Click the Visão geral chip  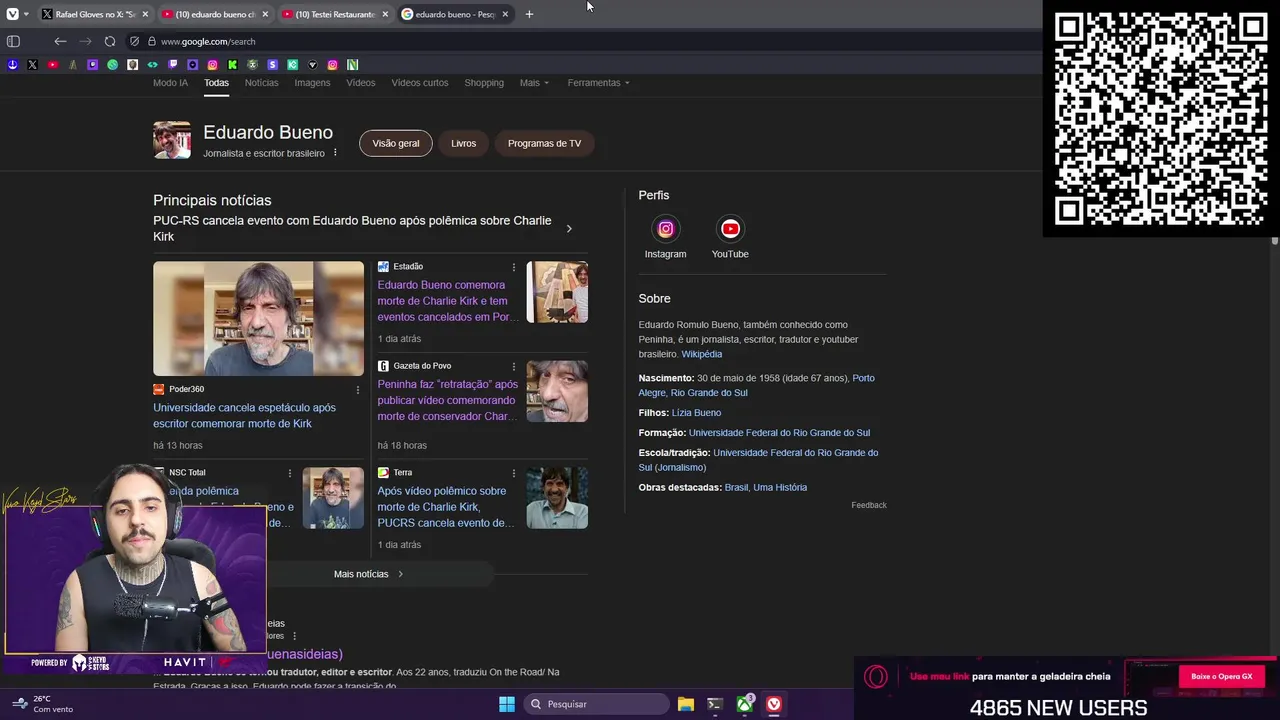point(396,143)
